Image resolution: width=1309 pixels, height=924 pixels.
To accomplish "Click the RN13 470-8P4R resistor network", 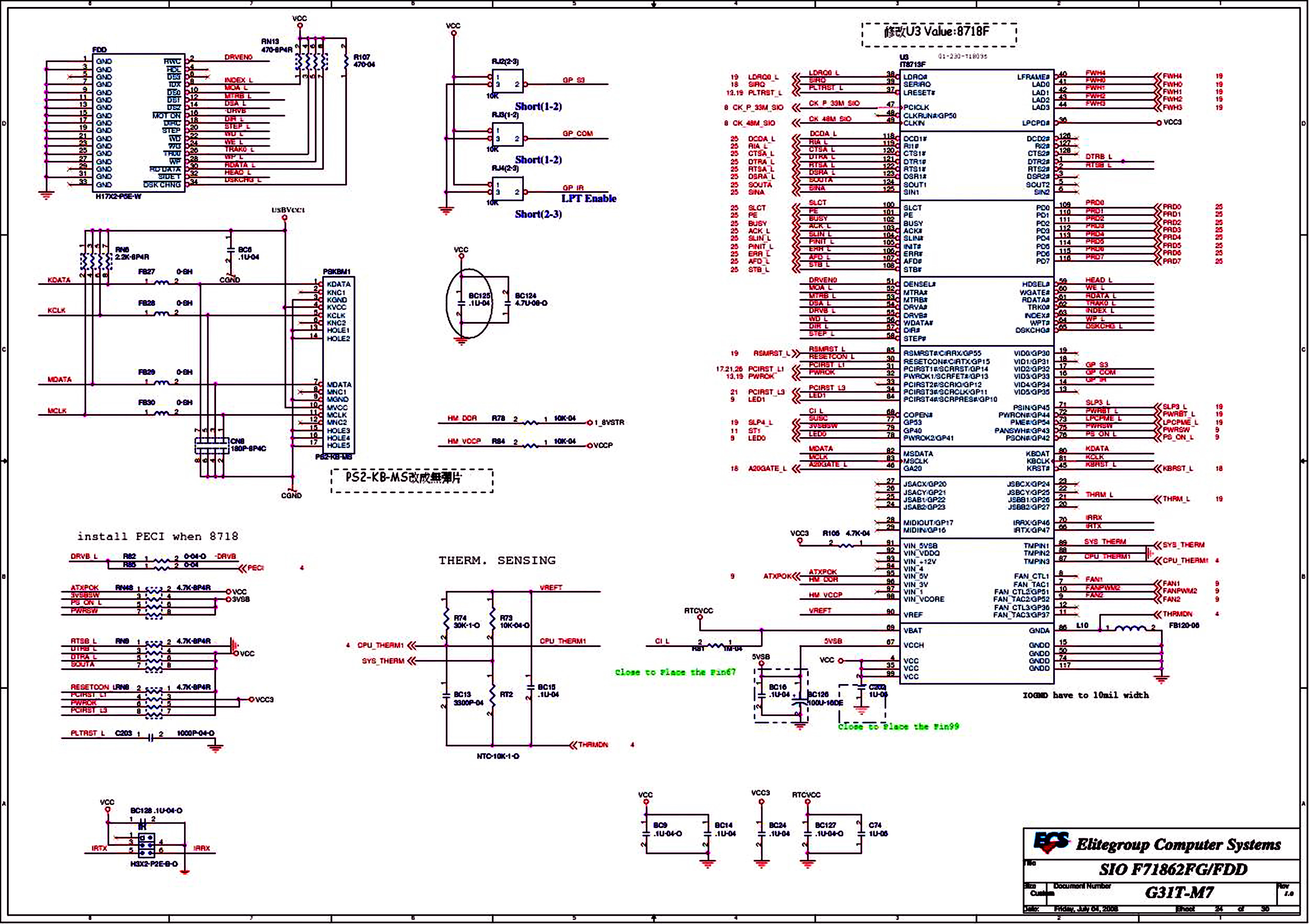I will tap(311, 61).
